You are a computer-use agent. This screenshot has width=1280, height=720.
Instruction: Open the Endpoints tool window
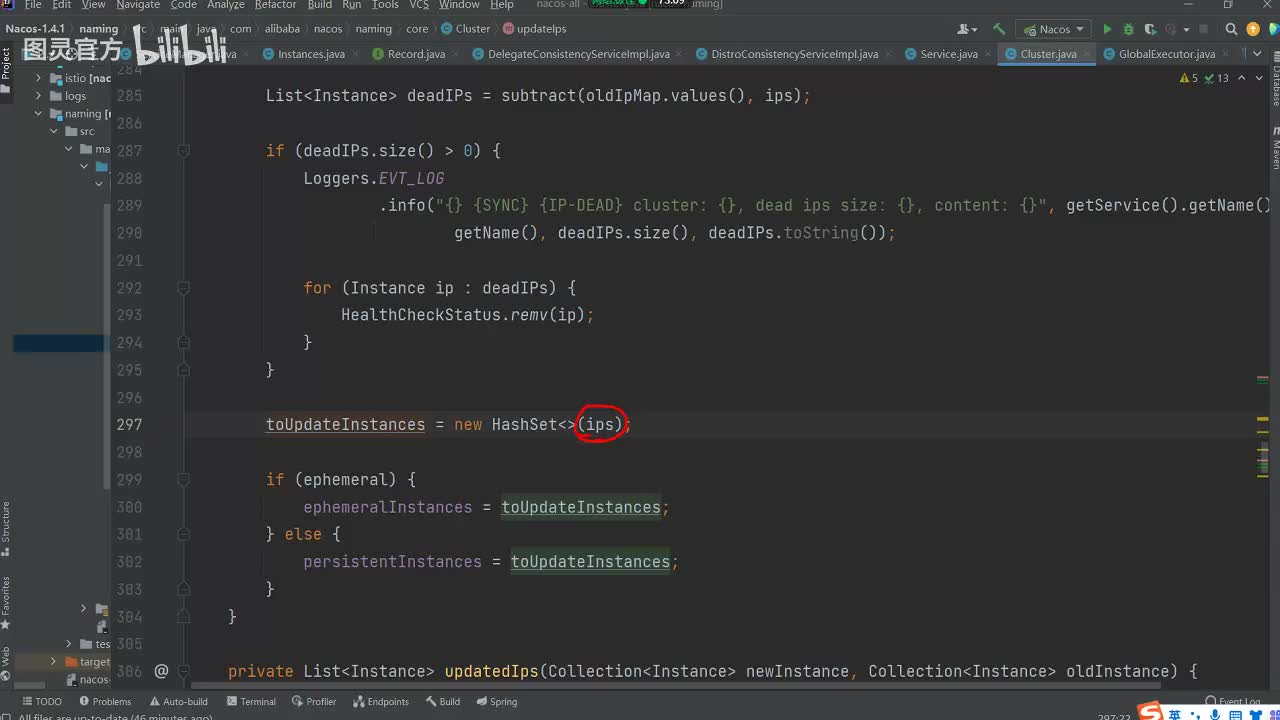pos(381,702)
